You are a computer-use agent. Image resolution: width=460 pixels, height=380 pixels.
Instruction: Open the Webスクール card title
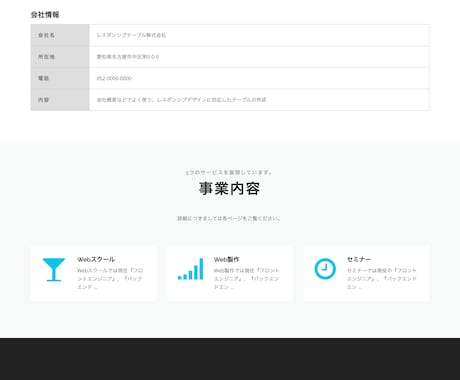(96, 259)
